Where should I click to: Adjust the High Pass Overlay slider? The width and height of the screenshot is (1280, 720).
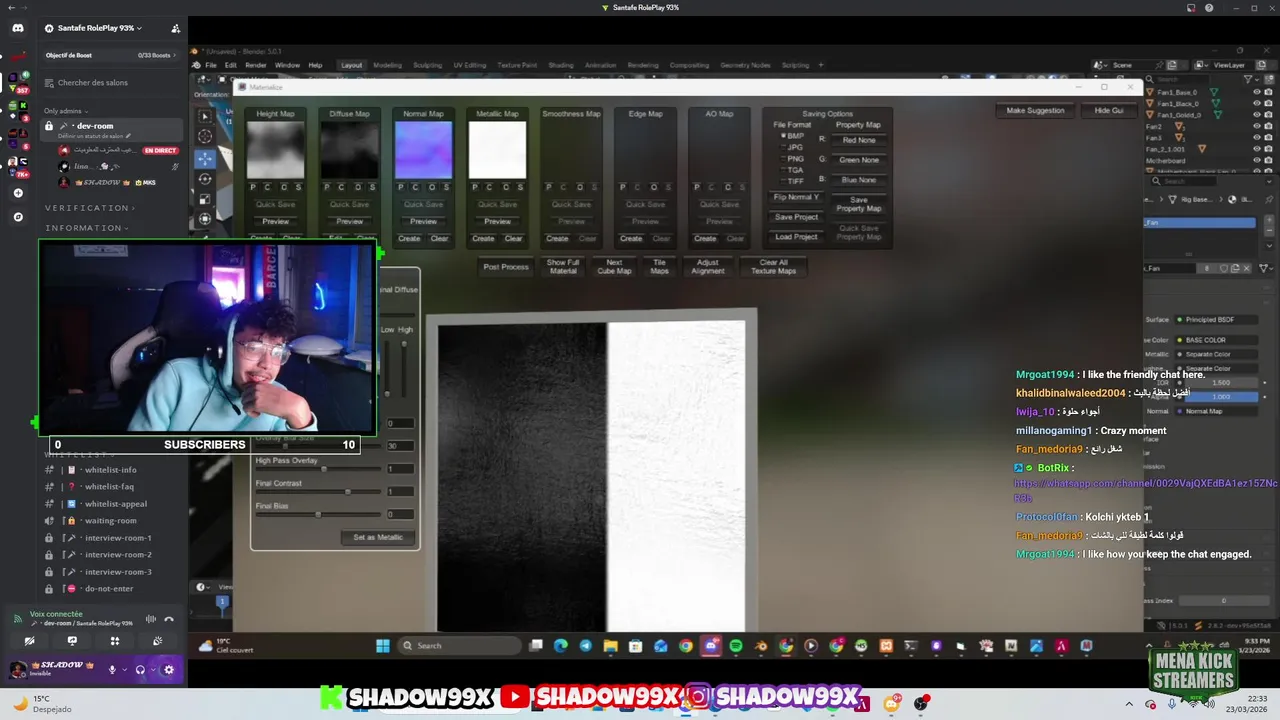[318, 469]
